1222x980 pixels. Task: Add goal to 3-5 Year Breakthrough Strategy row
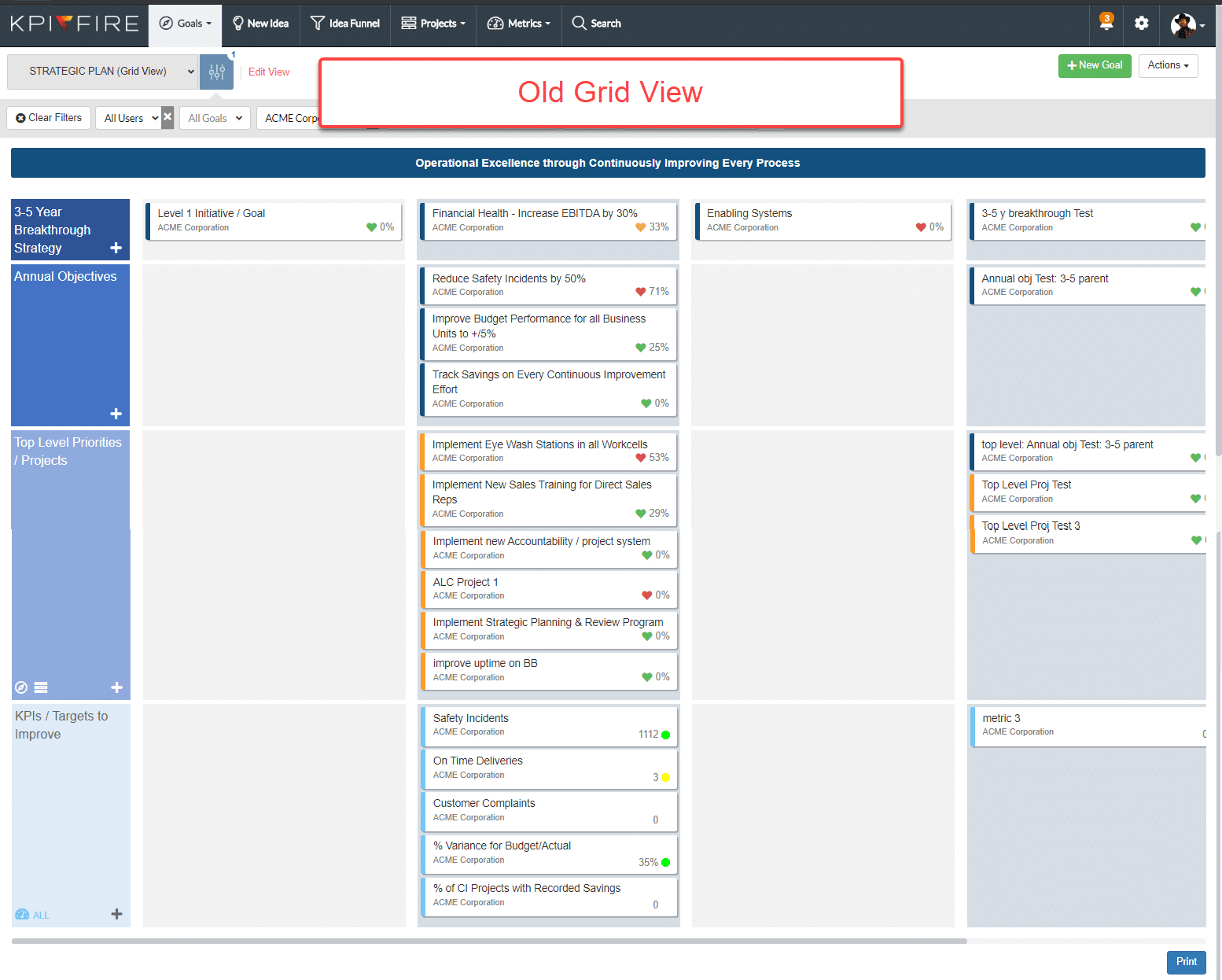click(x=116, y=248)
